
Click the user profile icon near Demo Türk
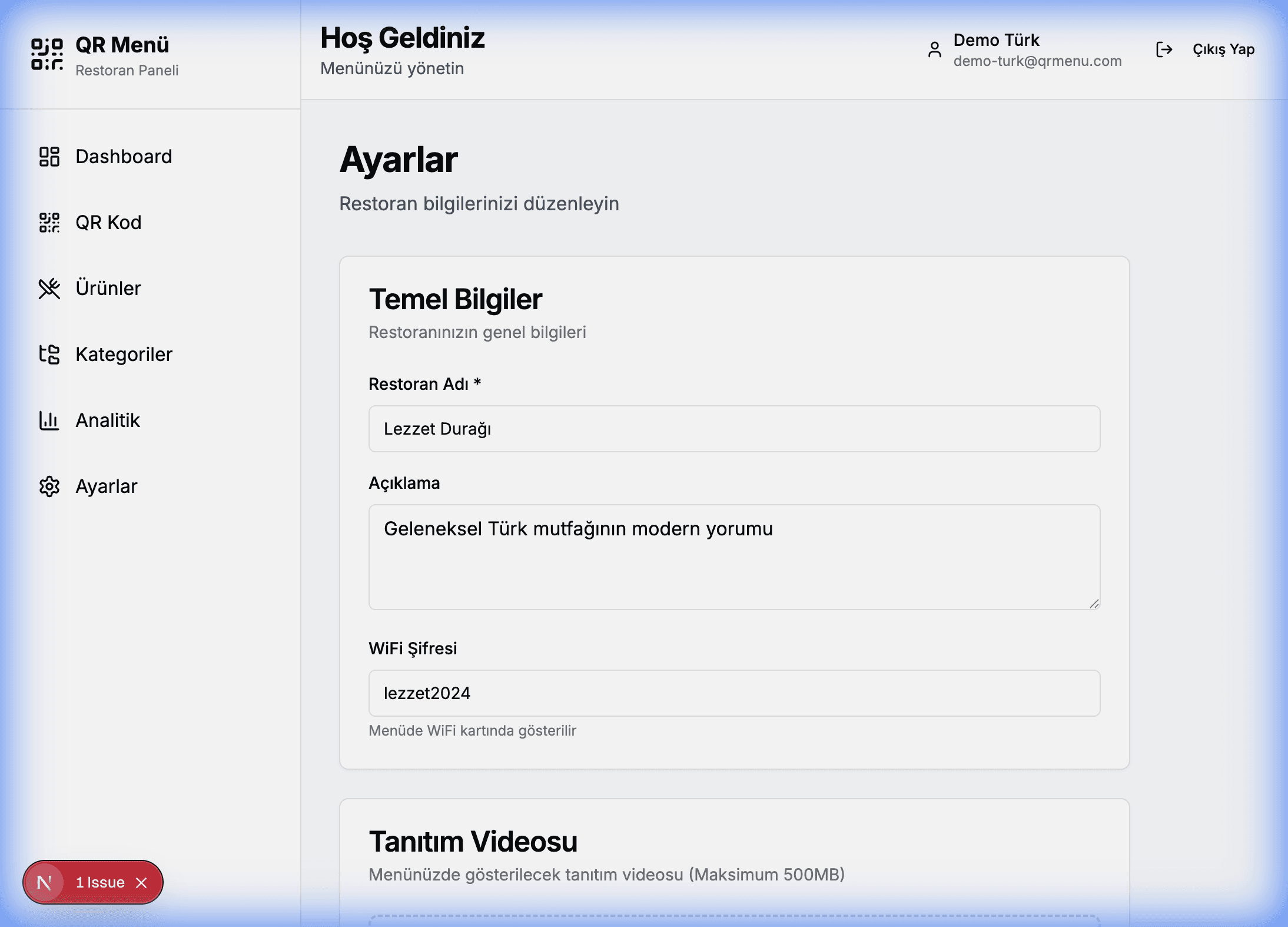935,49
